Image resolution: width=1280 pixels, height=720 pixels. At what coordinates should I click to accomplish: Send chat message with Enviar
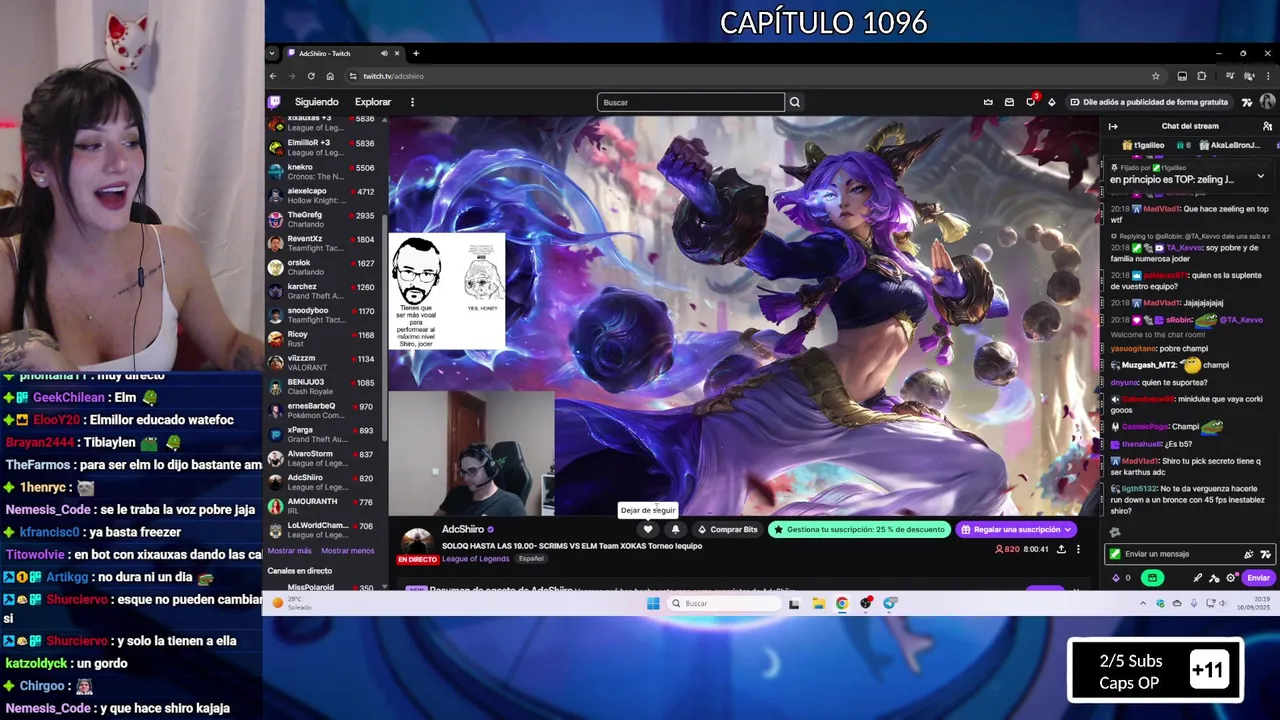point(1258,578)
